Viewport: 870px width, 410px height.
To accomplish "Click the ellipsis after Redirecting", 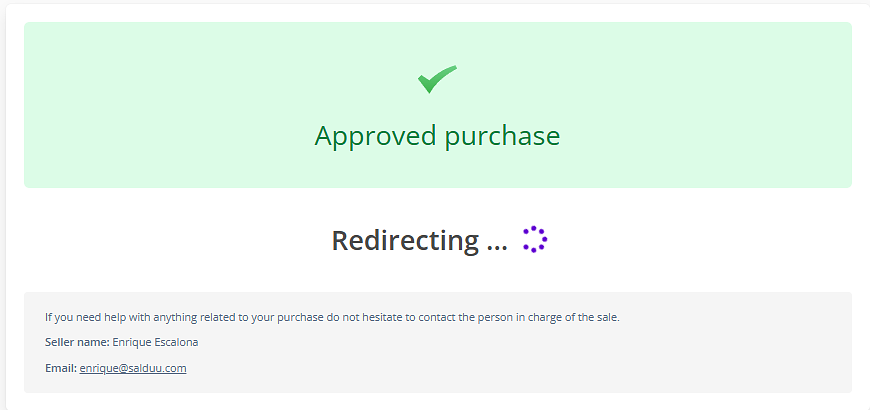I will (497, 241).
